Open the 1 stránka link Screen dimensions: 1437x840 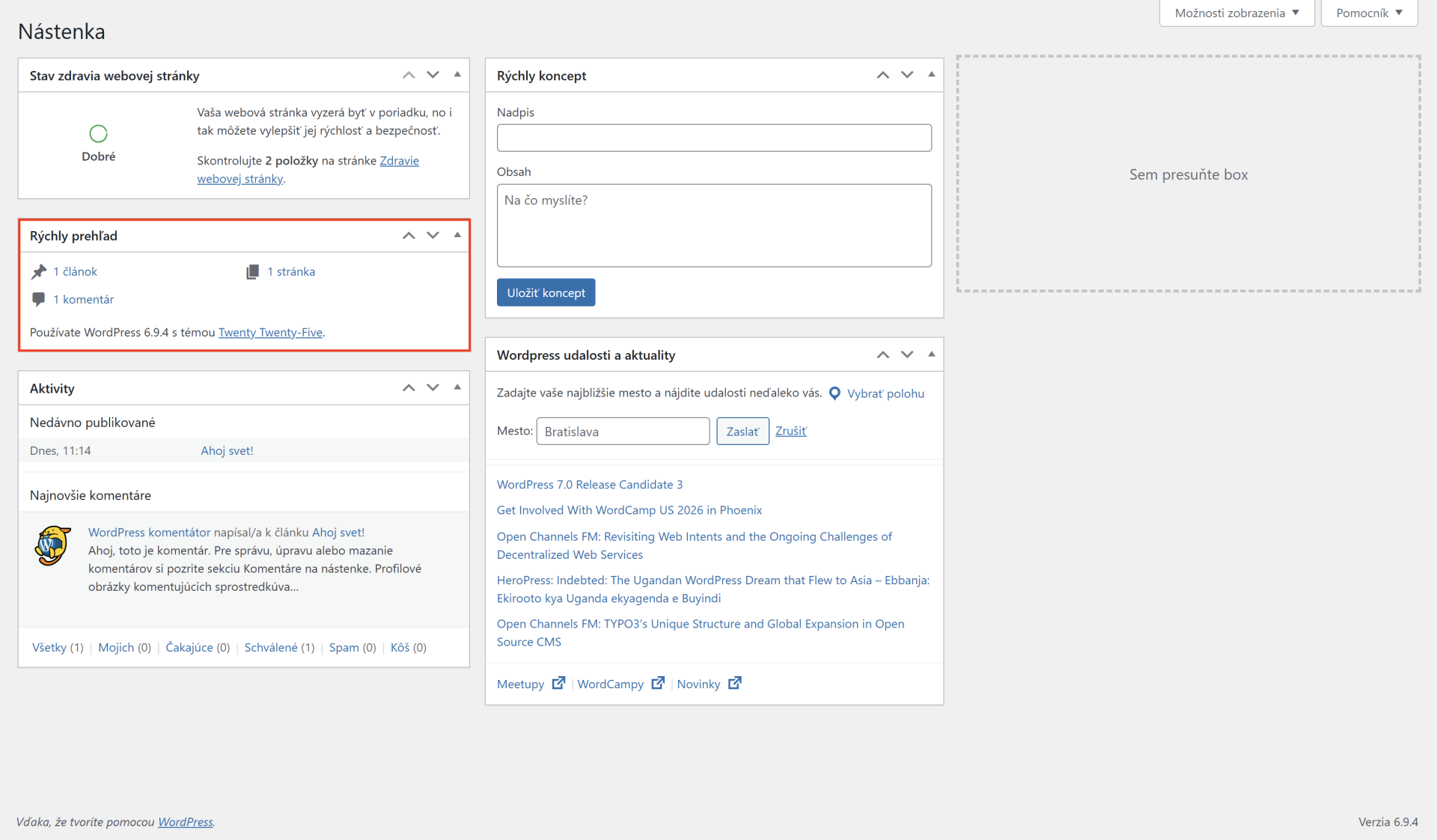(291, 272)
